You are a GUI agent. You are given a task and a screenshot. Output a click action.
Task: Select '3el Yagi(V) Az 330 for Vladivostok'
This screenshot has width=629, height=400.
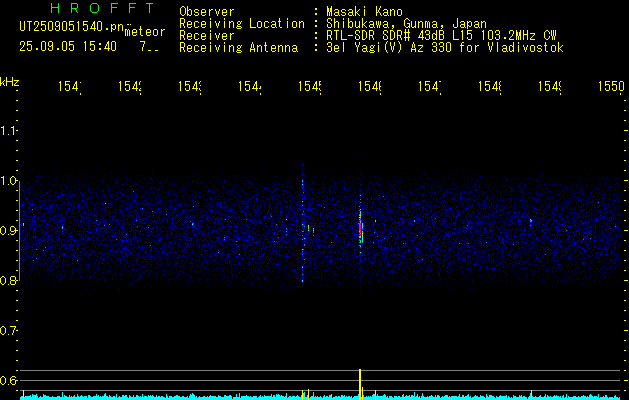(445, 48)
